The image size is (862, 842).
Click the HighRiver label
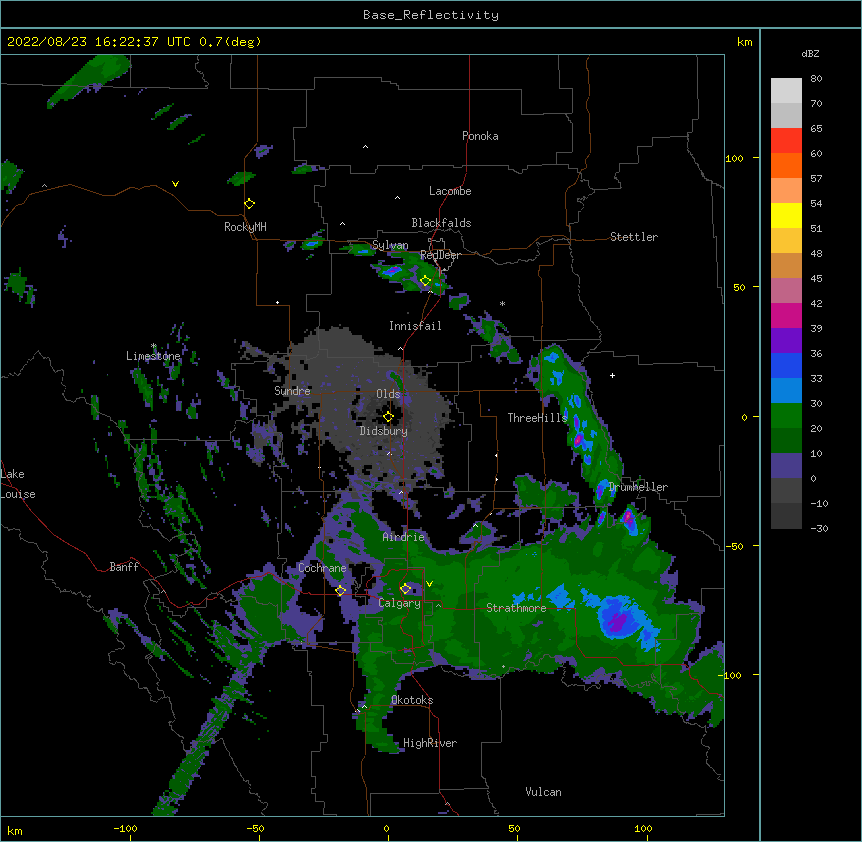tap(429, 743)
